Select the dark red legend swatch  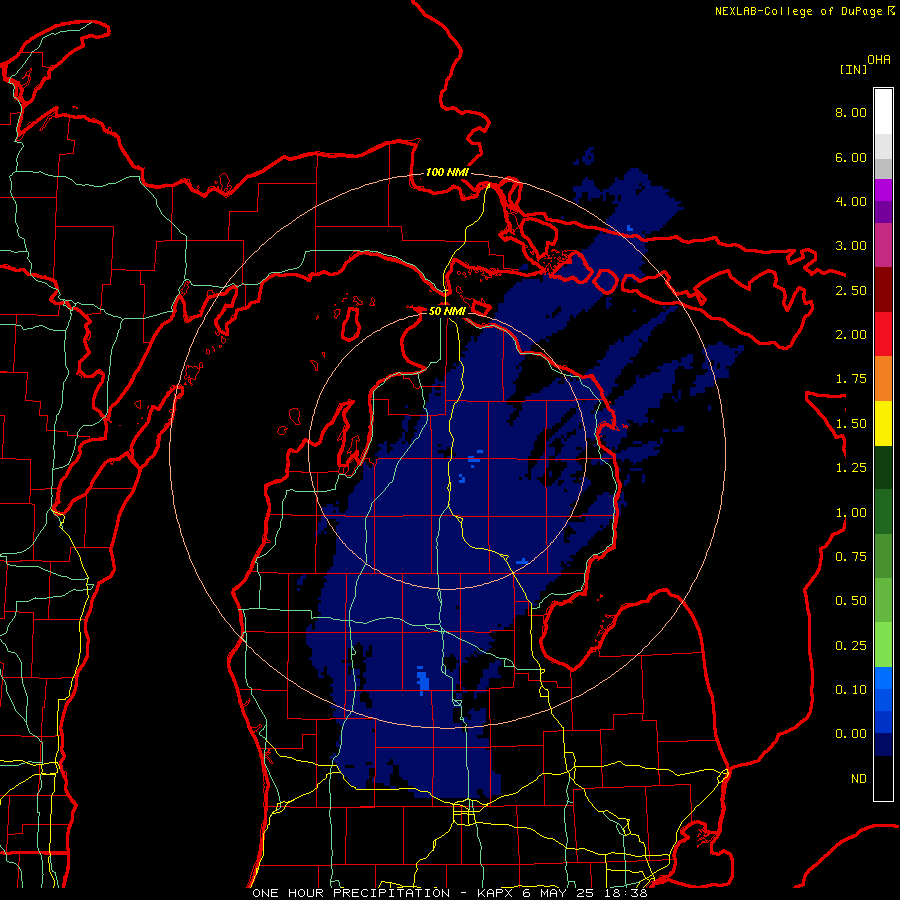coord(883,290)
